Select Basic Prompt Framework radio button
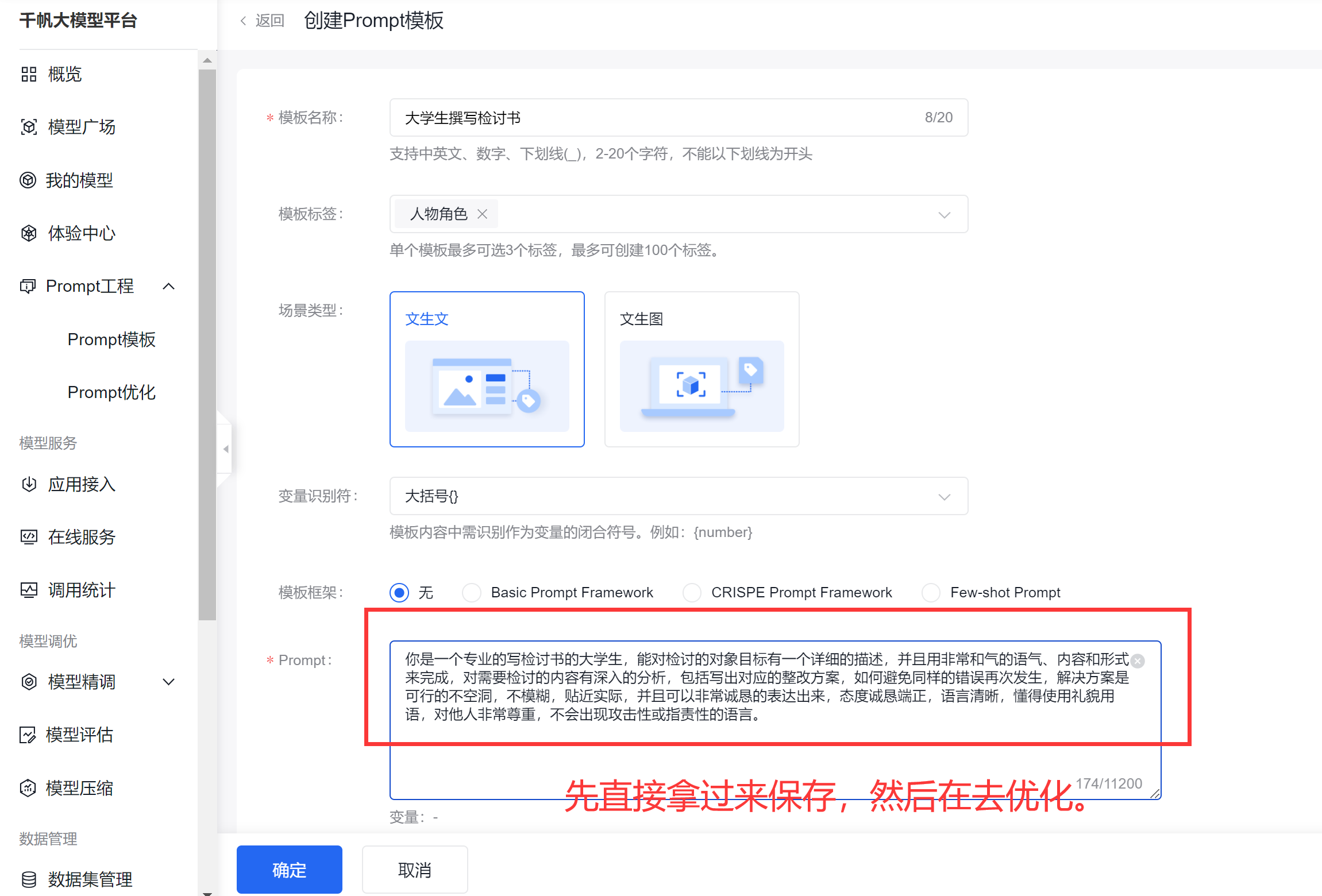 472,592
